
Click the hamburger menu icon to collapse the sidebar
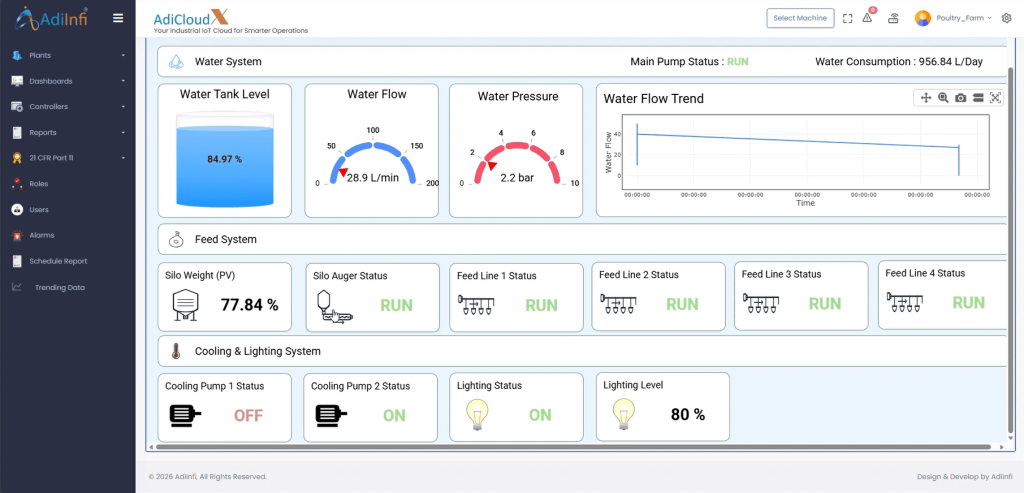pyautogui.click(x=118, y=18)
